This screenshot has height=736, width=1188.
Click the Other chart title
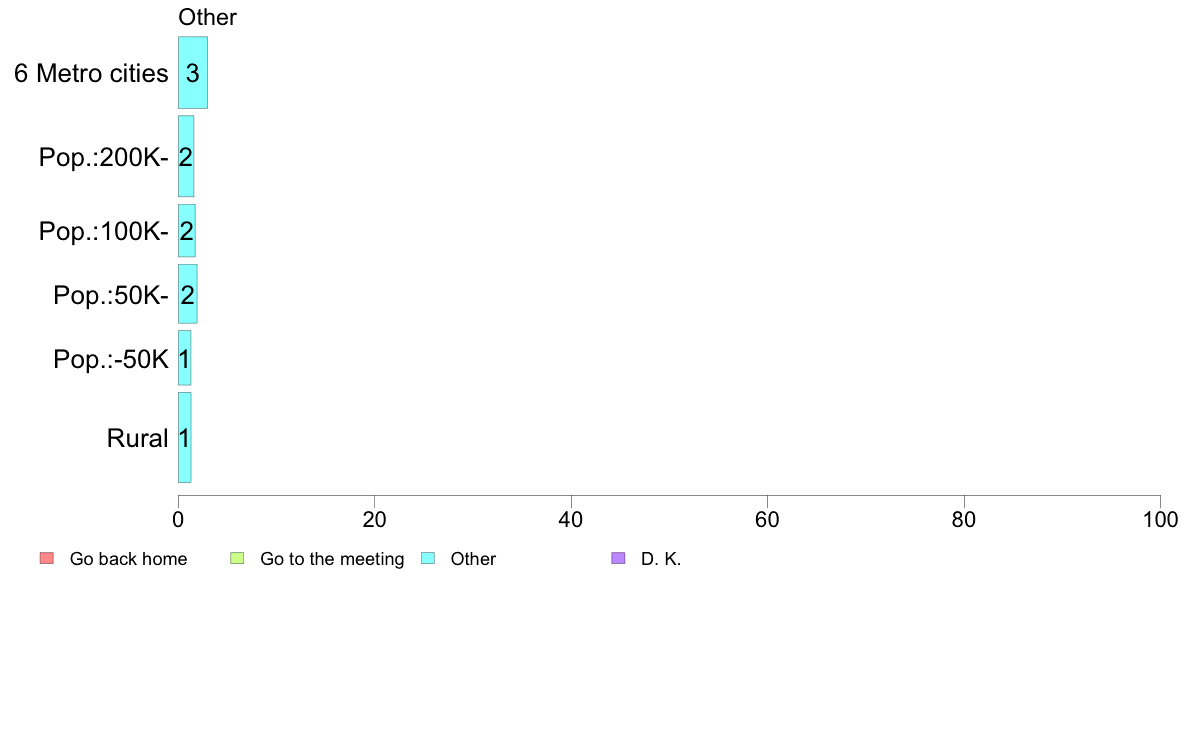point(208,17)
